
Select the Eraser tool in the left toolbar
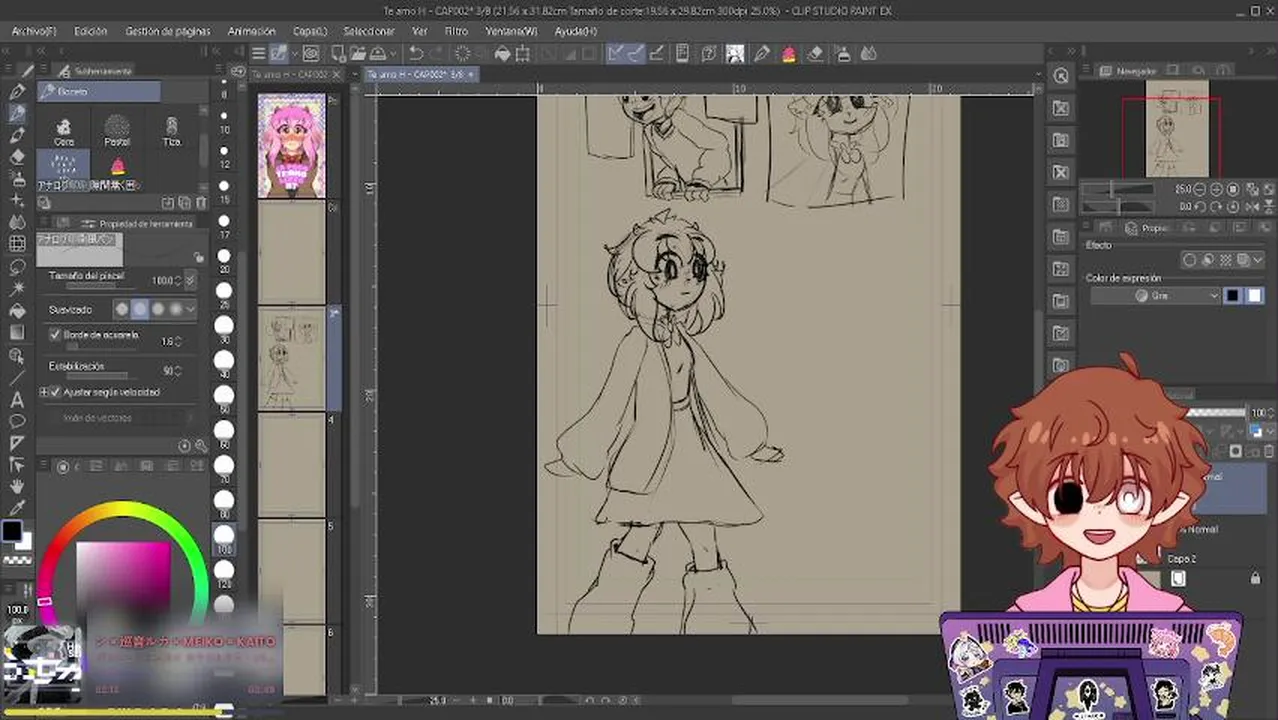tap(17, 157)
